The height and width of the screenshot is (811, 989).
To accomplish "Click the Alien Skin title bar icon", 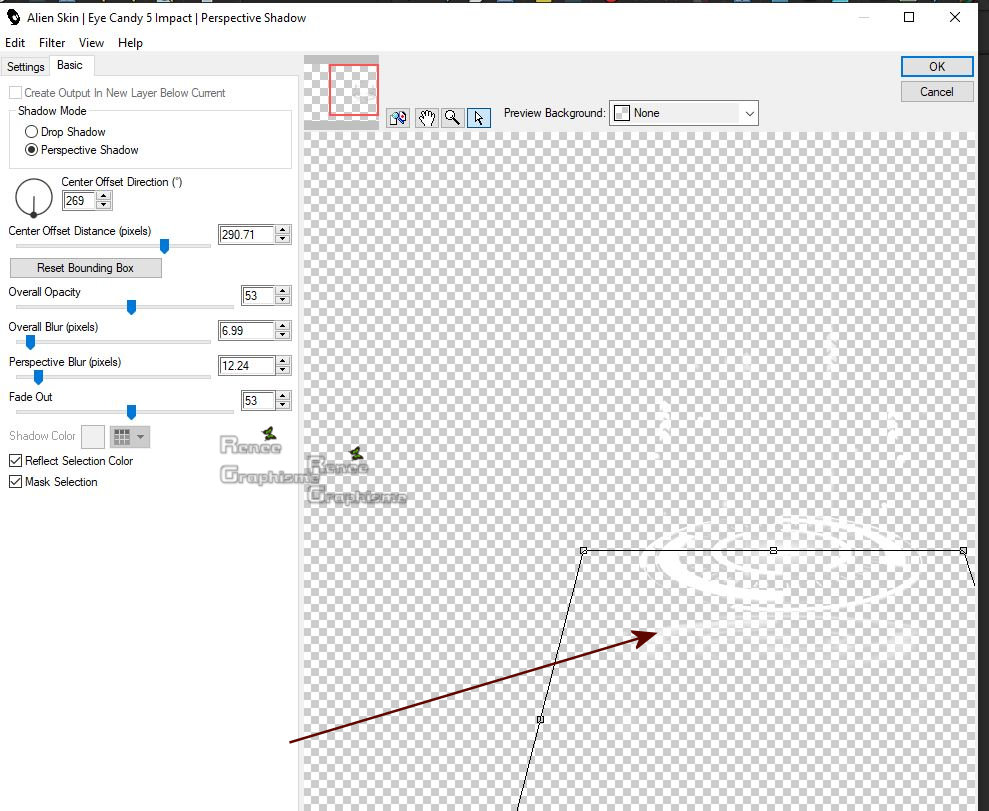I will (13, 17).
